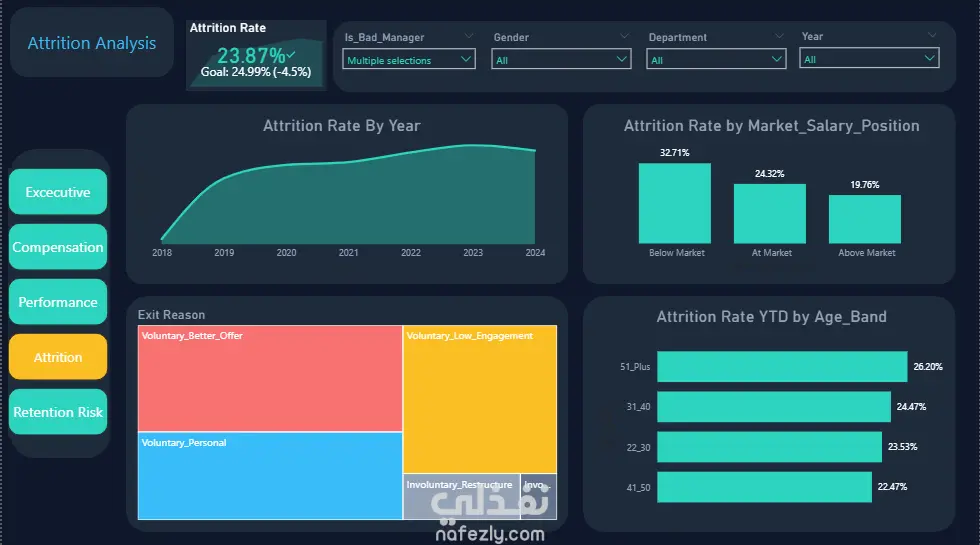Select the 22_30 age band bar
Image resolution: width=980 pixels, height=545 pixels.
pyautogui.click(x=769, y=447)
